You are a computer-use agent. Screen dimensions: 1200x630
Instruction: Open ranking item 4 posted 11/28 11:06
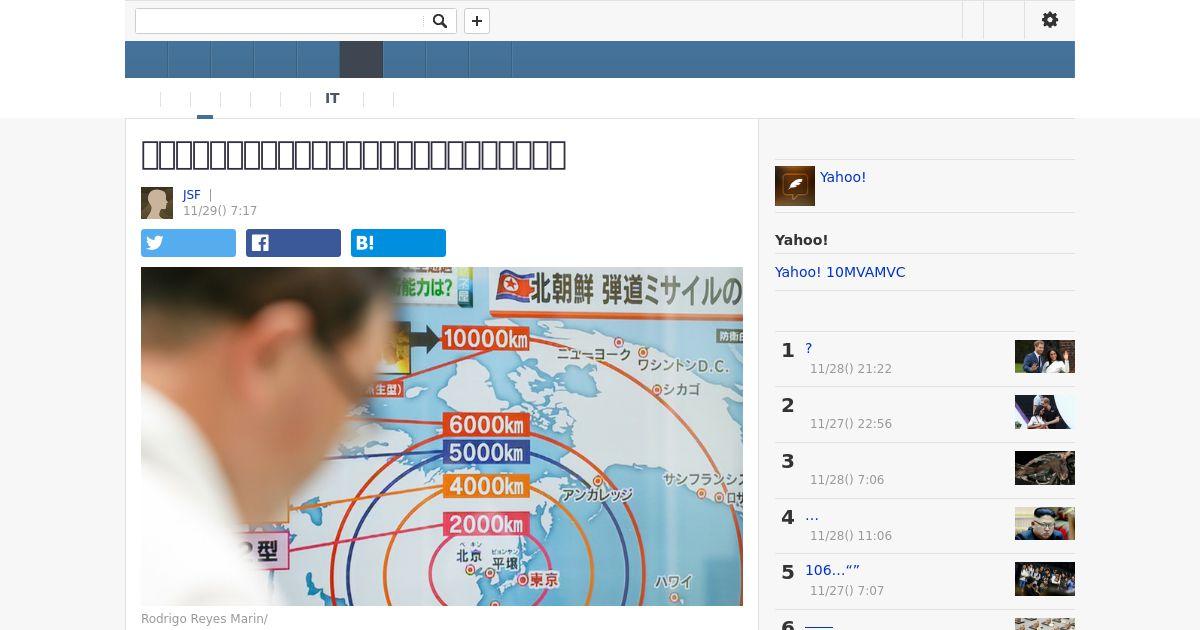(812, 515)
